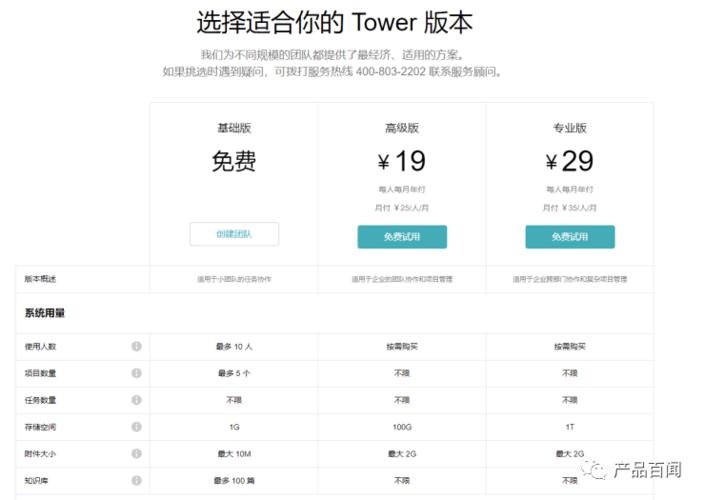The width and height of the screenshot is (704, 500).
Task: Click the 100G storage cell
Action: point(402,427)
